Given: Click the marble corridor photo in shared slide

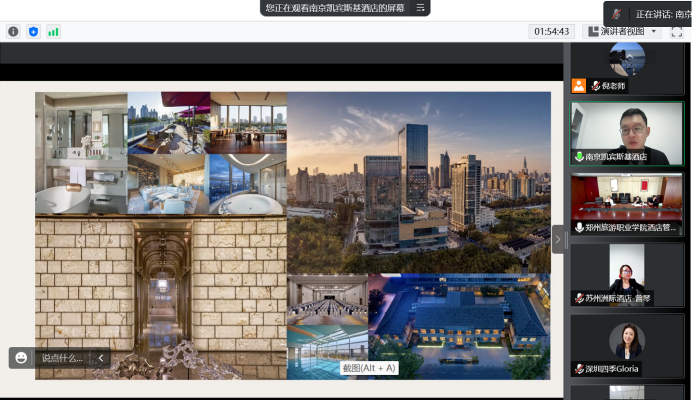Looking at the screenshot, I should point(161,297).
